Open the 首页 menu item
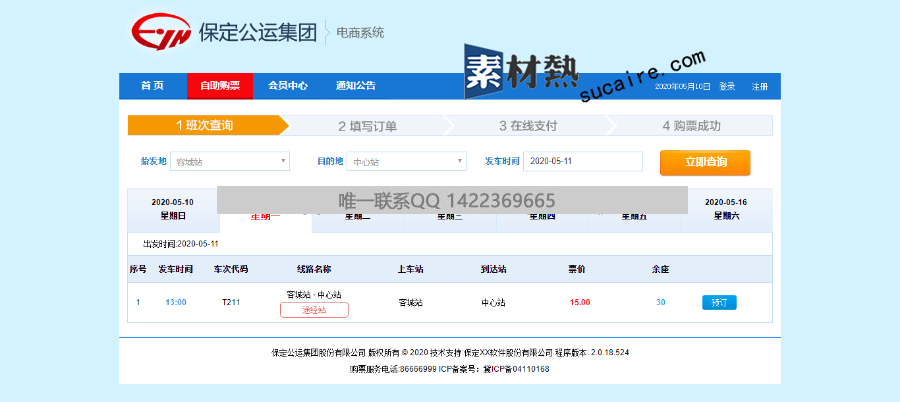Screen dimensions: 900x402 pyautogui.click(x=153, y=86)
